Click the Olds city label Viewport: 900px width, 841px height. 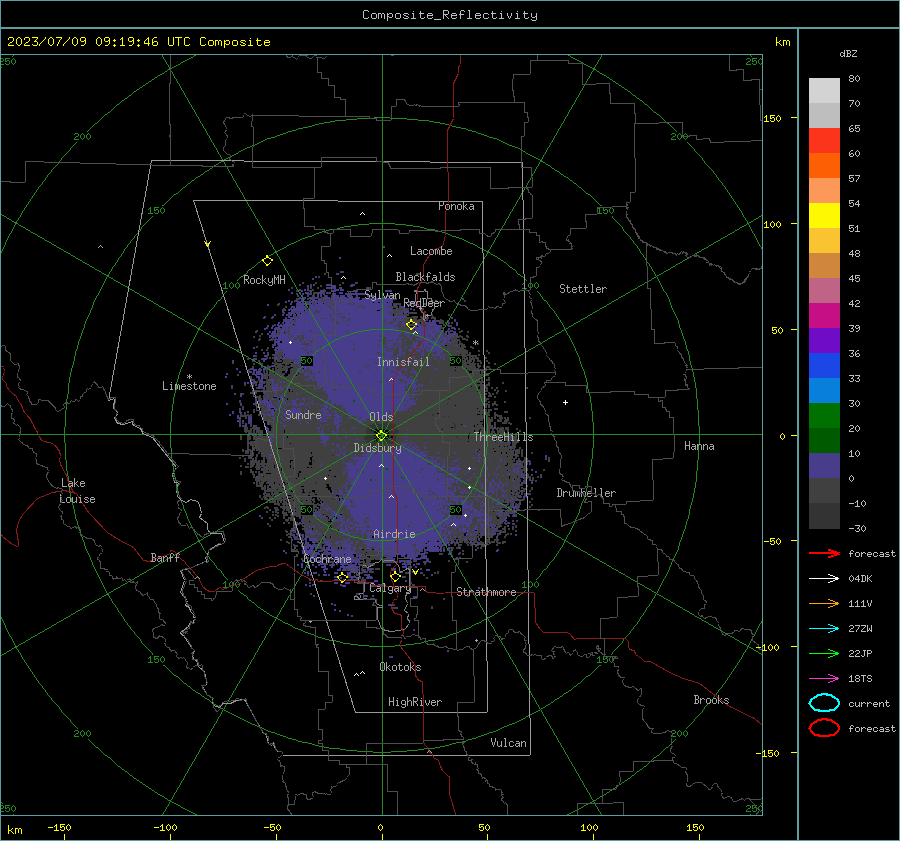[x=381, y=417]
